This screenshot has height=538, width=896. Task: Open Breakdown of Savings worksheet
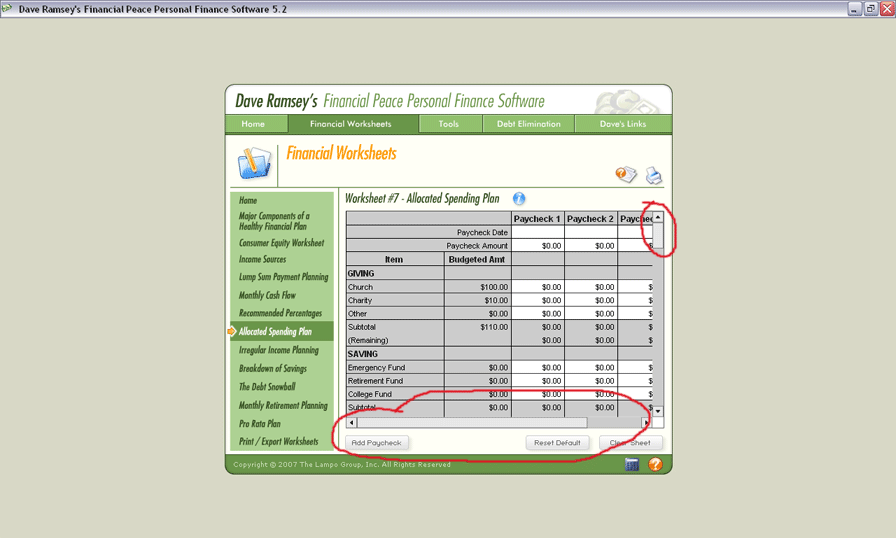point(273,368)
